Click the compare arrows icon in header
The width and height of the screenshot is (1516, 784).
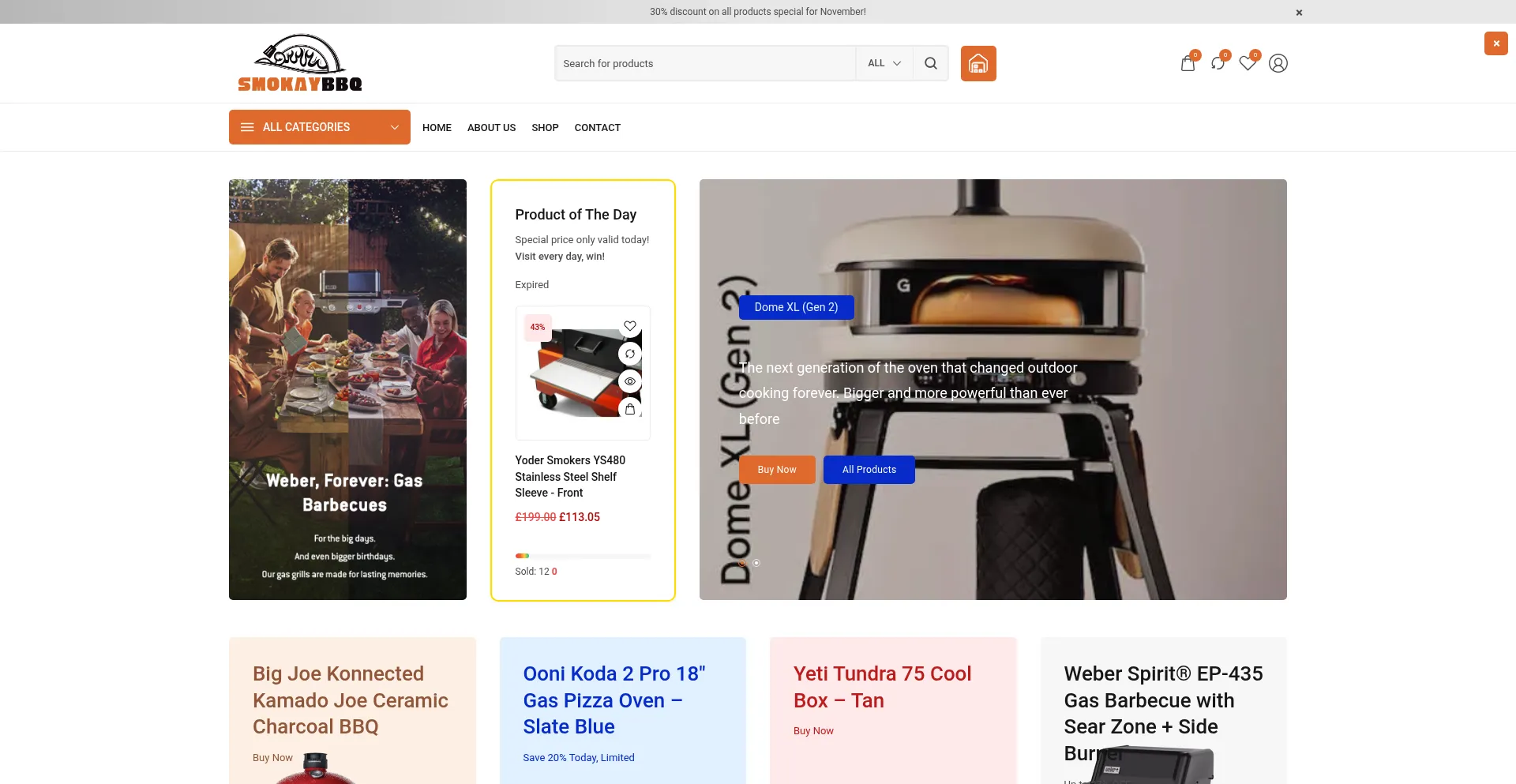point(1218,63)
